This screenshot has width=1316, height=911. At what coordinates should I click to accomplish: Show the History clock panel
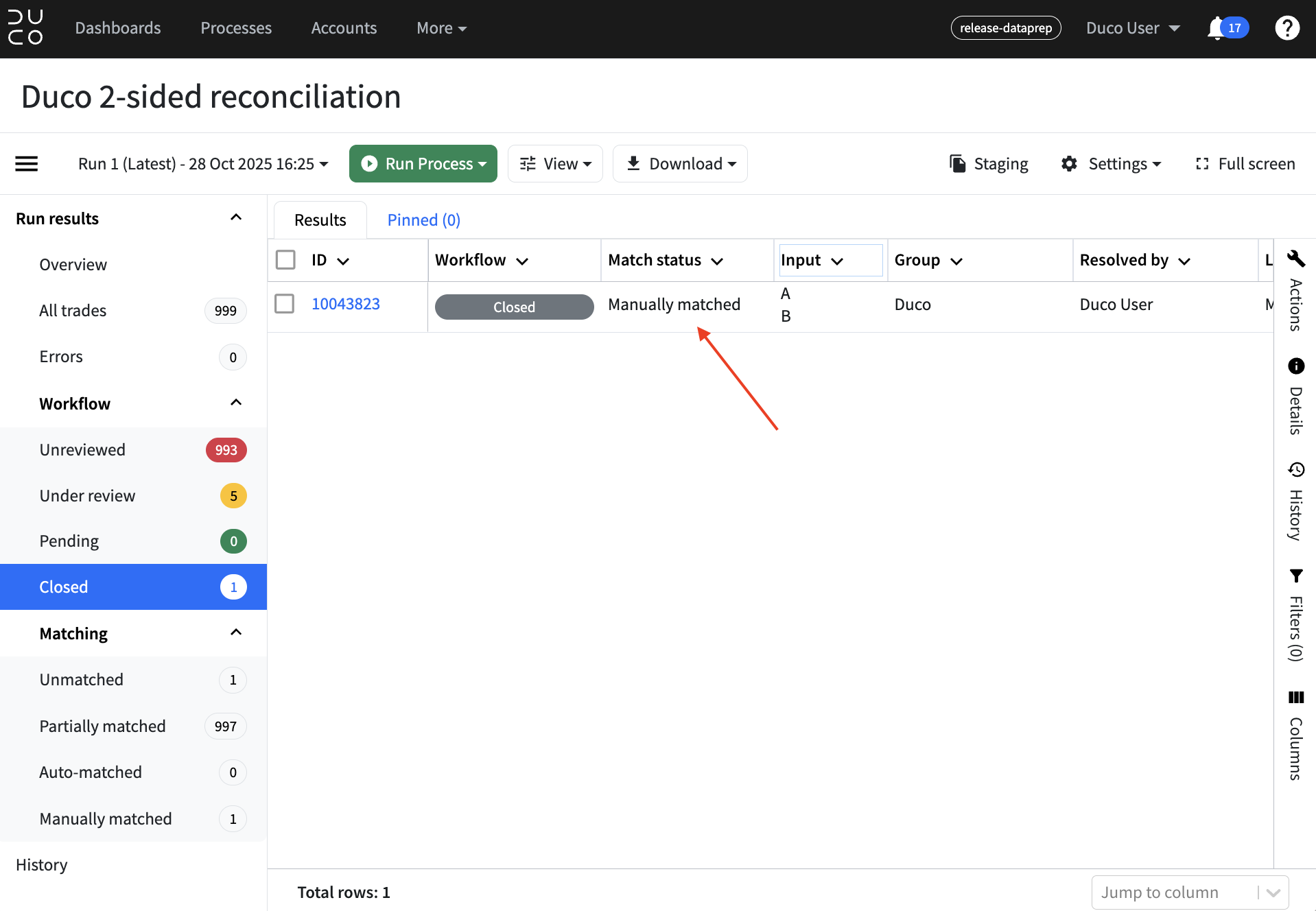click(x=1295, y=469)
